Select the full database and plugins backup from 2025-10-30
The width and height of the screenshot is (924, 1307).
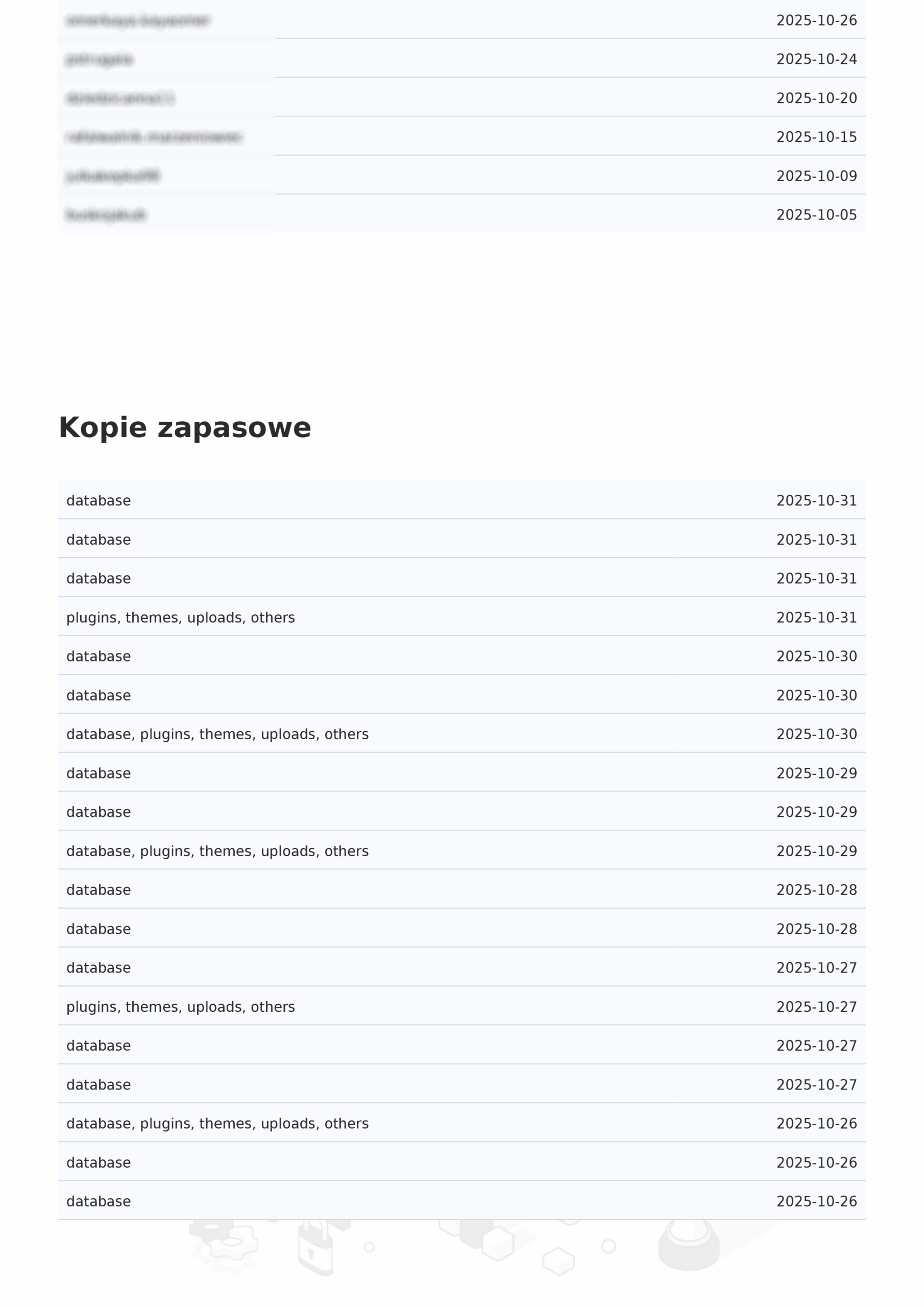click(x=217, y=734)
